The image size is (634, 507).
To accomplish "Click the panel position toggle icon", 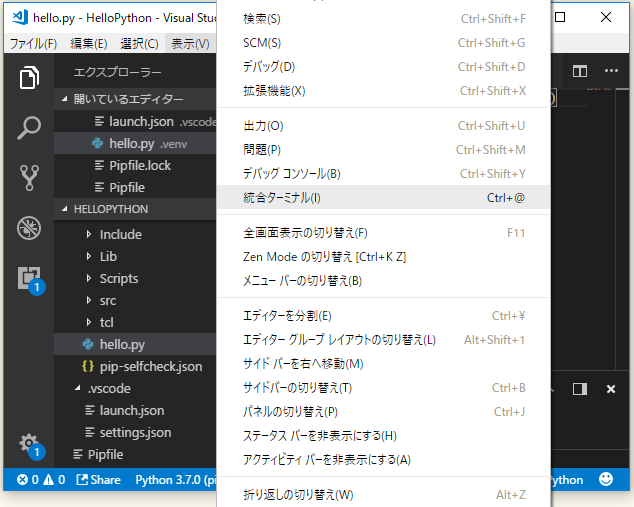I will [580, 389].
